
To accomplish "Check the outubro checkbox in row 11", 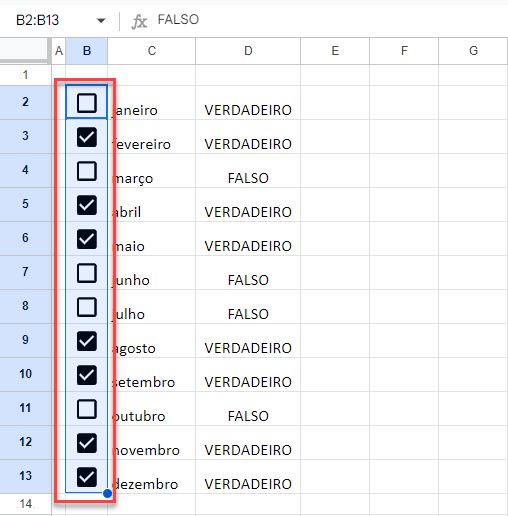I will point(87,409).
